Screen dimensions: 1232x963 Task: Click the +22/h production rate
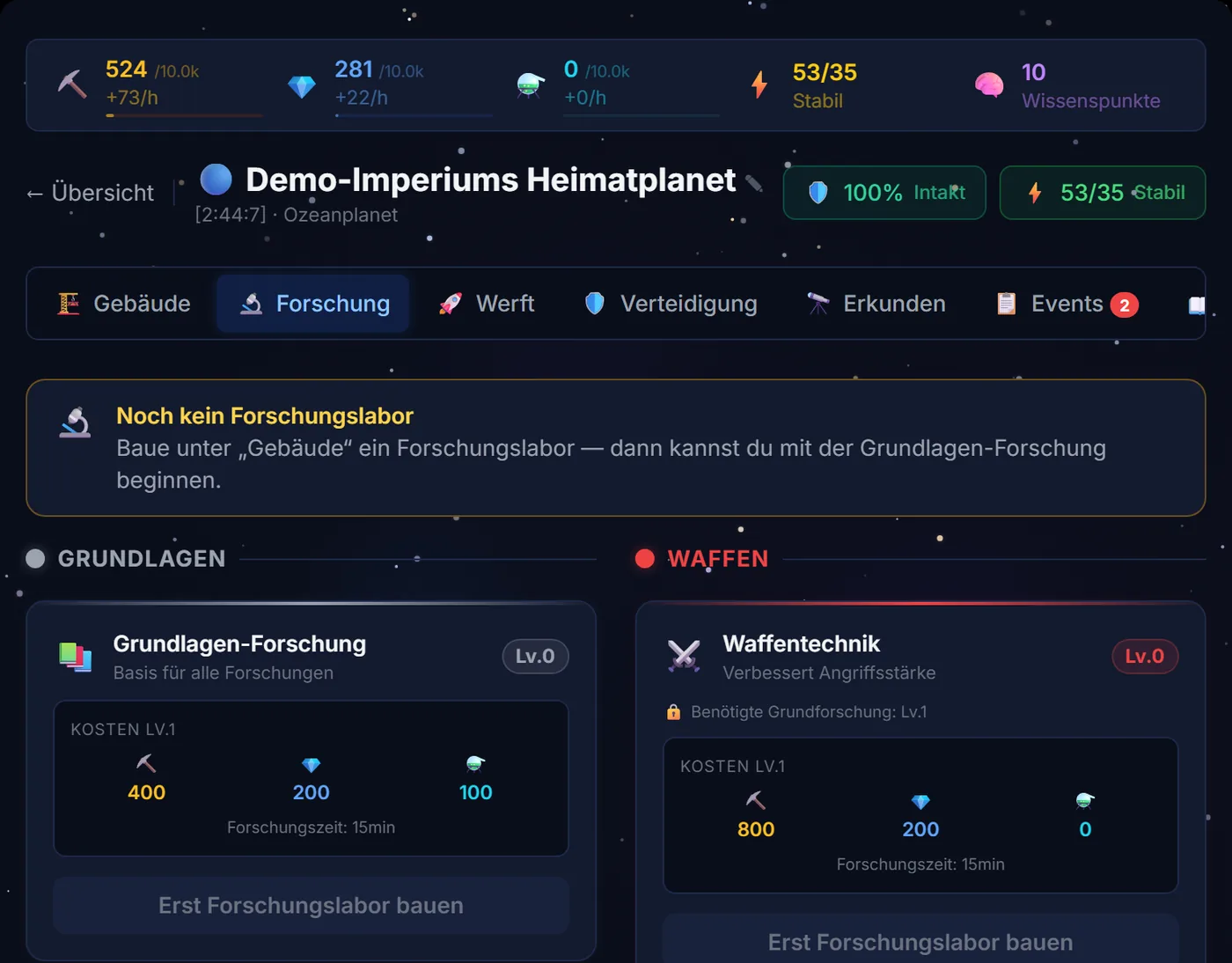click(362, 98)
